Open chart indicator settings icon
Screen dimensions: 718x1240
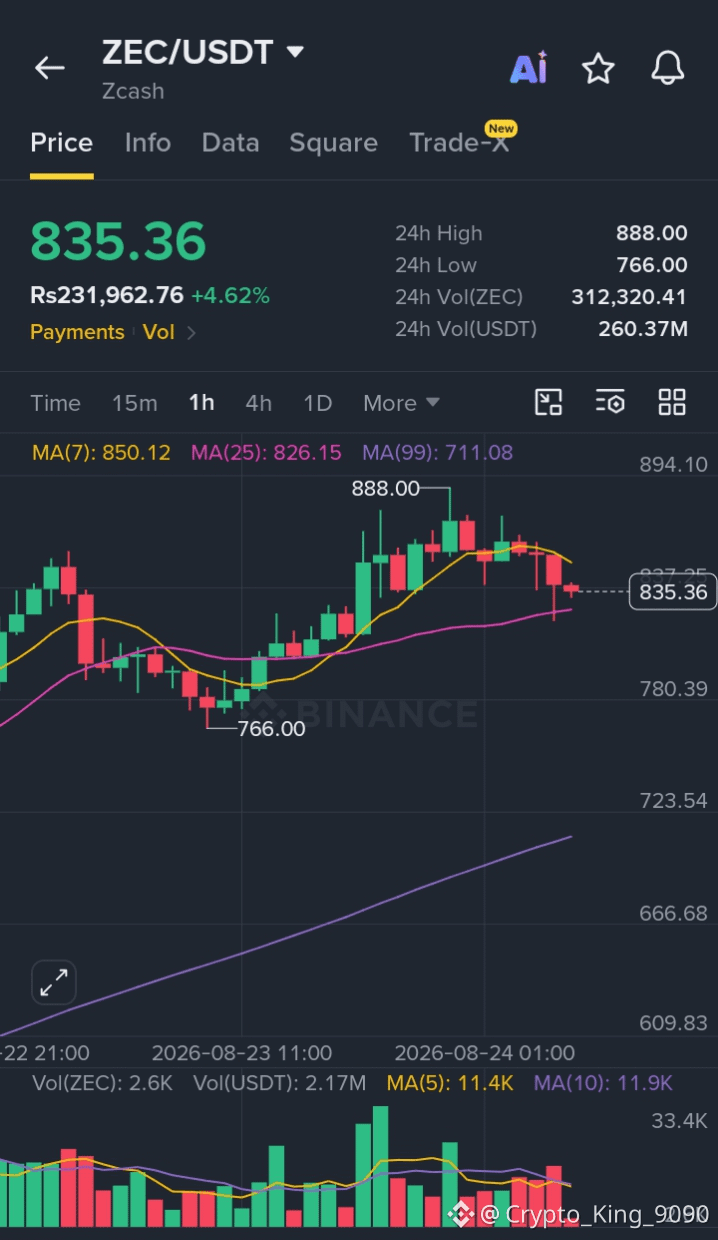tap(610, 402)
